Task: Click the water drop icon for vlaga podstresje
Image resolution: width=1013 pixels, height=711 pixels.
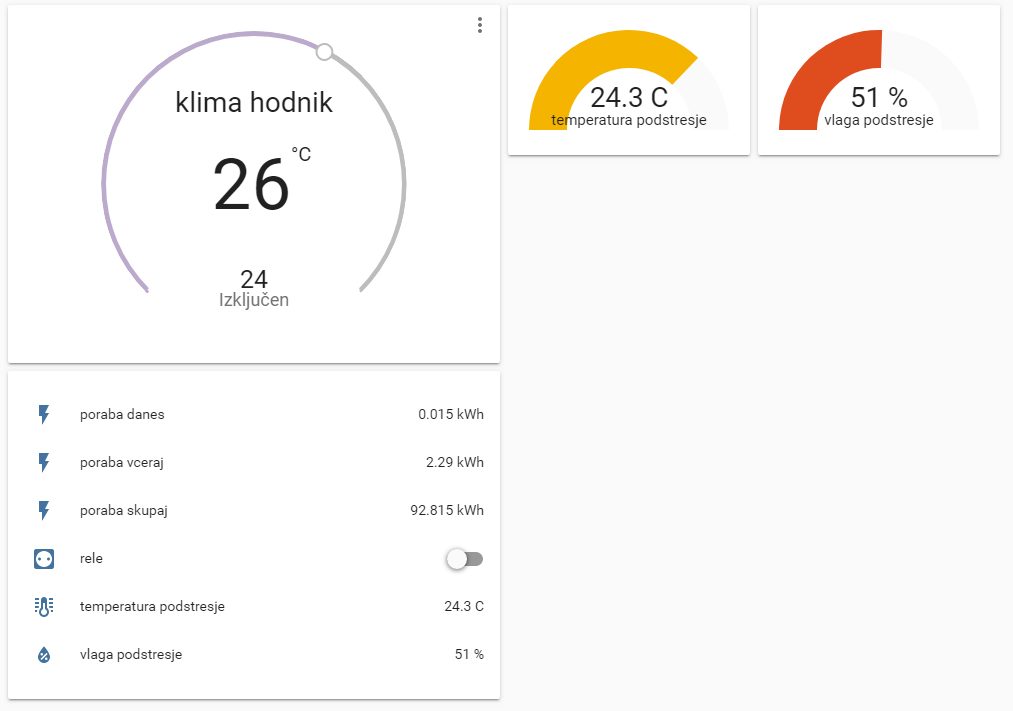Action: (x=43, y=655)
